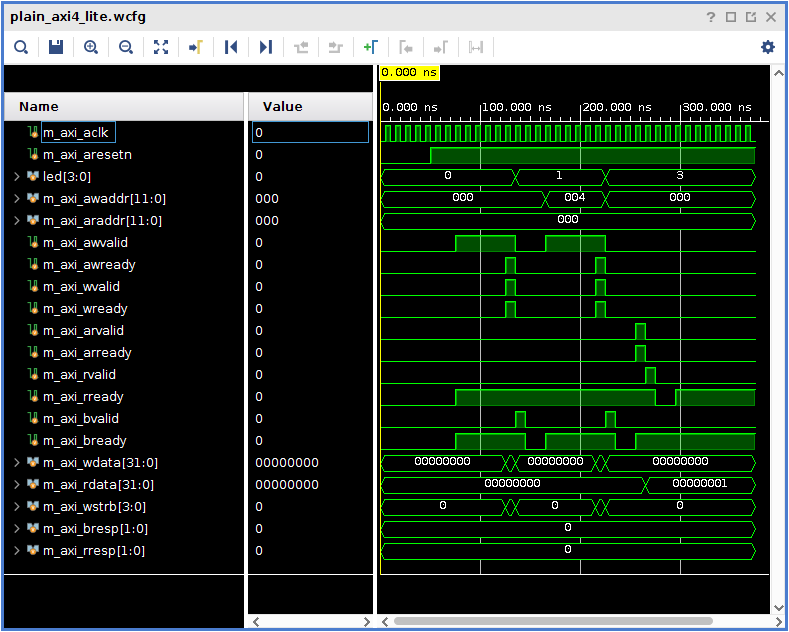789x632 pixels.
Task: Expand the m_axi_araddr[11:0] bus
Action: tap(17, 221)
